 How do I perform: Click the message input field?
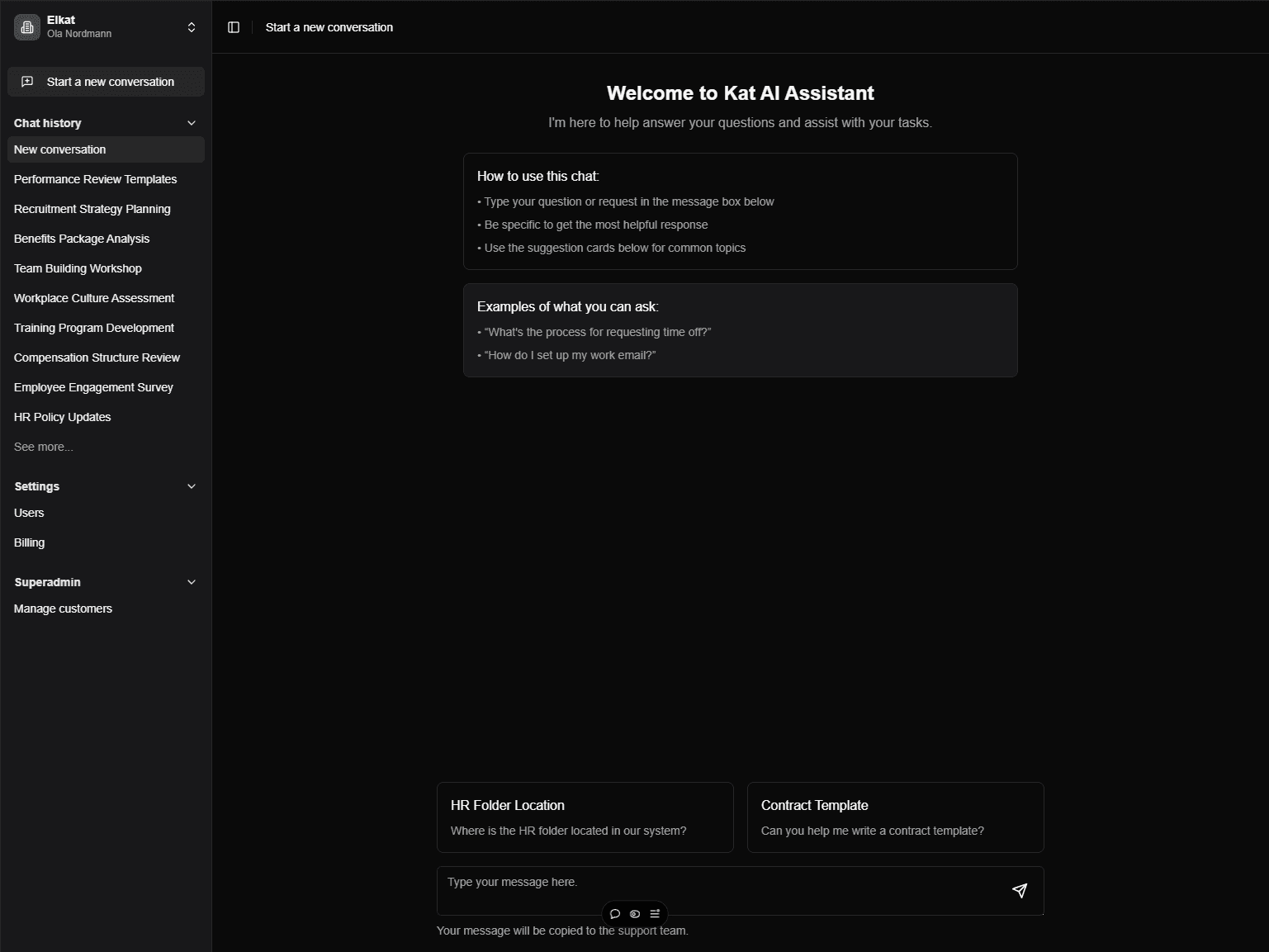pyautogui.click(x=718, y=883)
